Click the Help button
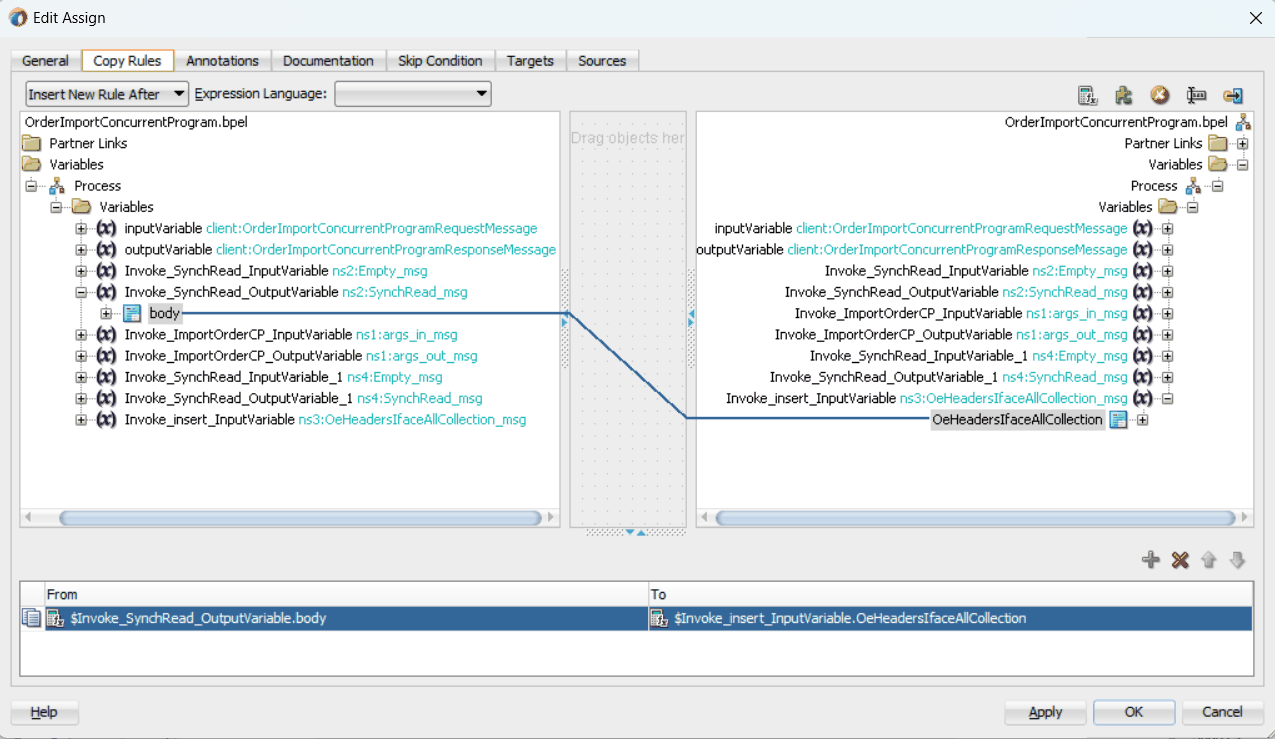Viewport: 1275px width, 739px height. [44, 712]
